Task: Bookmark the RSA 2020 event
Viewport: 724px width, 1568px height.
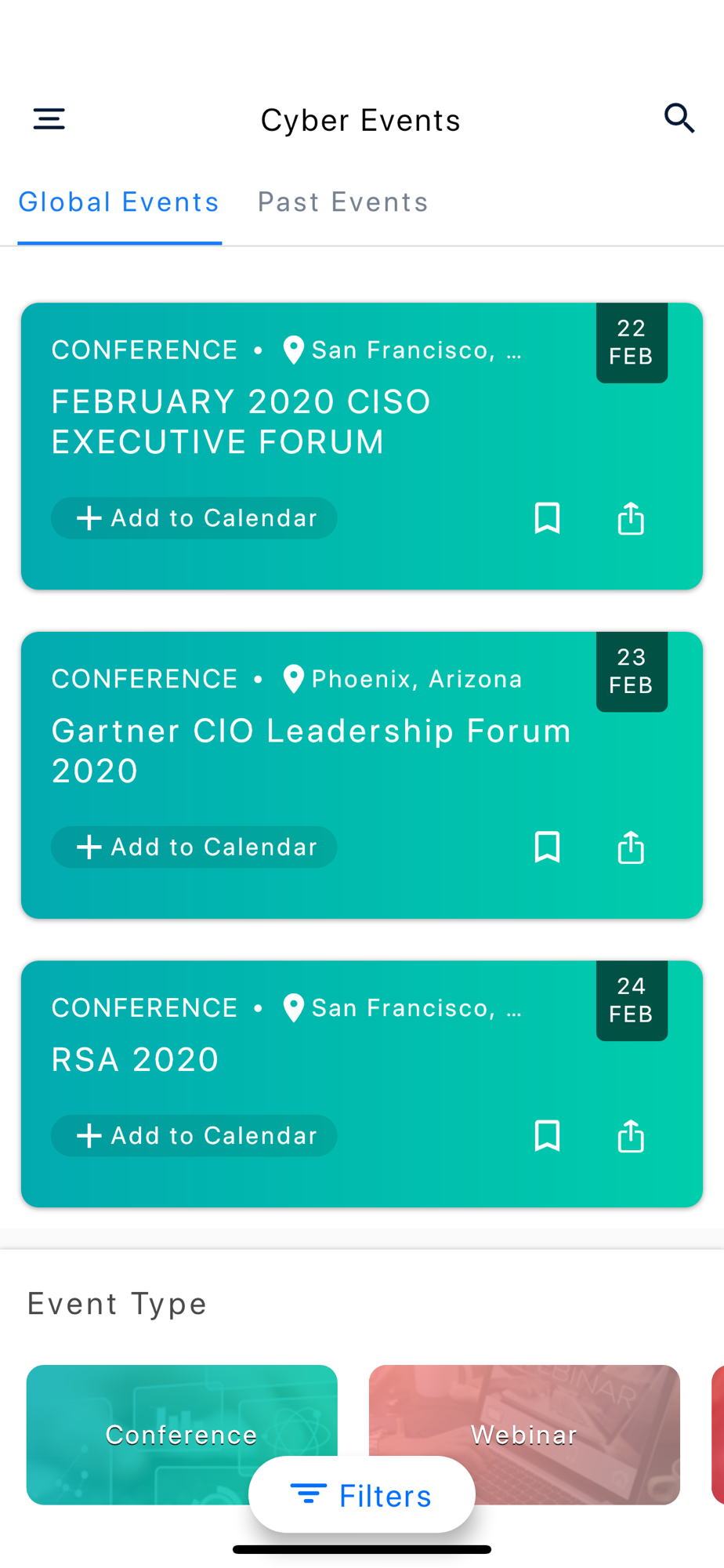Action: [x=547, y=1136]
